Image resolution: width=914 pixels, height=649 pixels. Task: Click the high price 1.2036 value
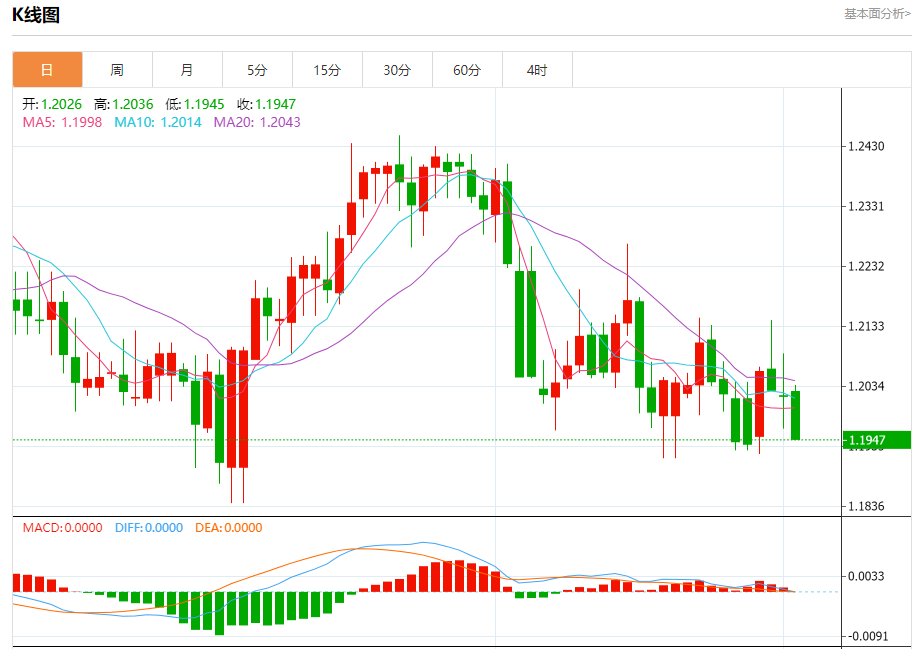pyautogui.click(x=132, y=104)
